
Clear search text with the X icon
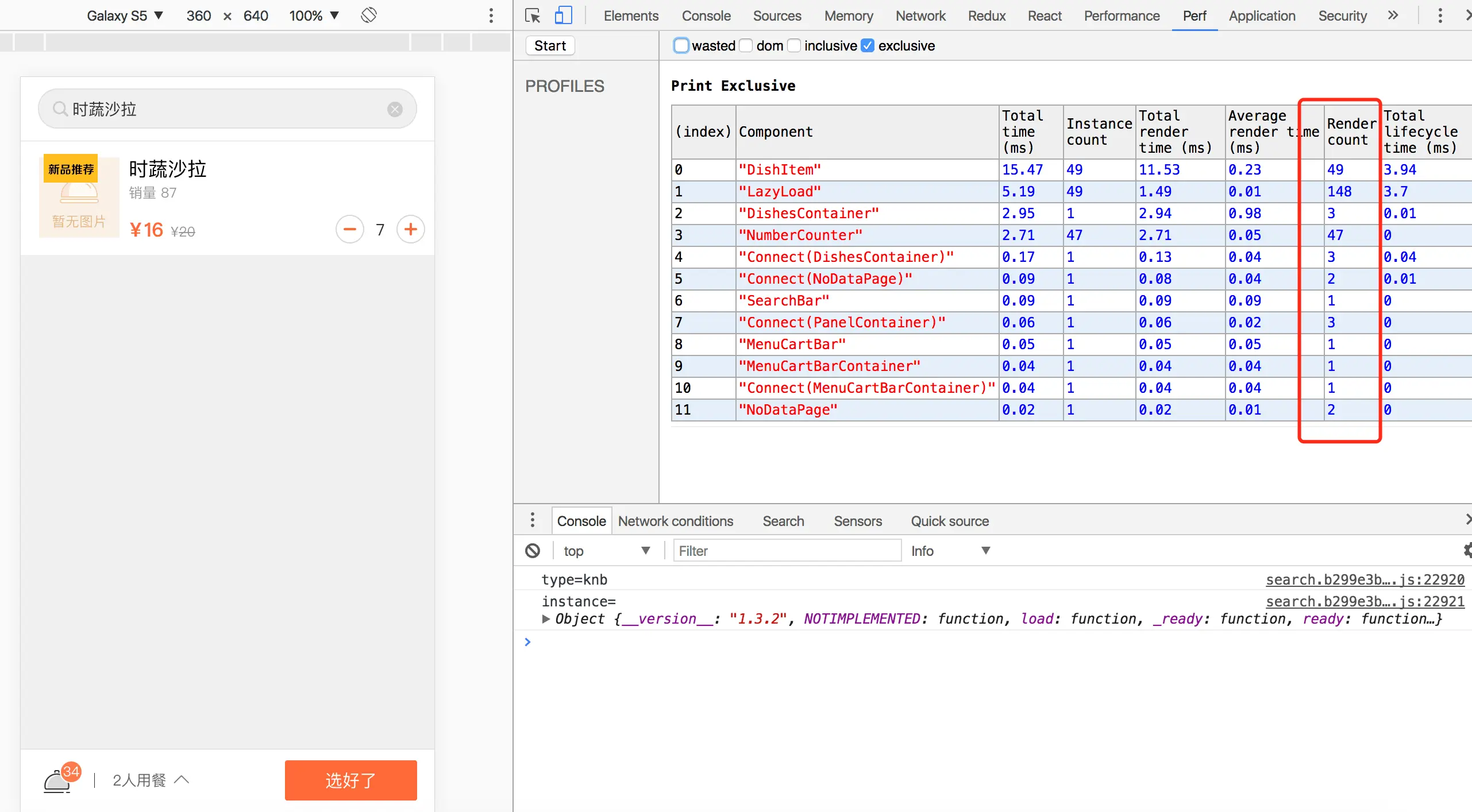[x=395, y=109]
